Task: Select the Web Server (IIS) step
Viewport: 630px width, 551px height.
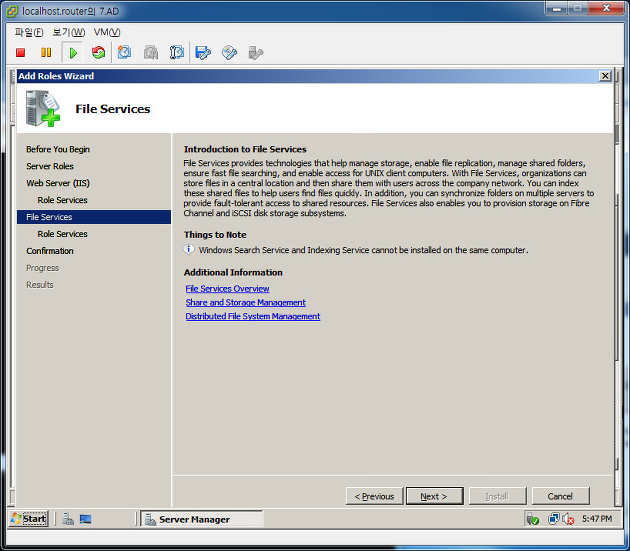Action: coord(58,183)
